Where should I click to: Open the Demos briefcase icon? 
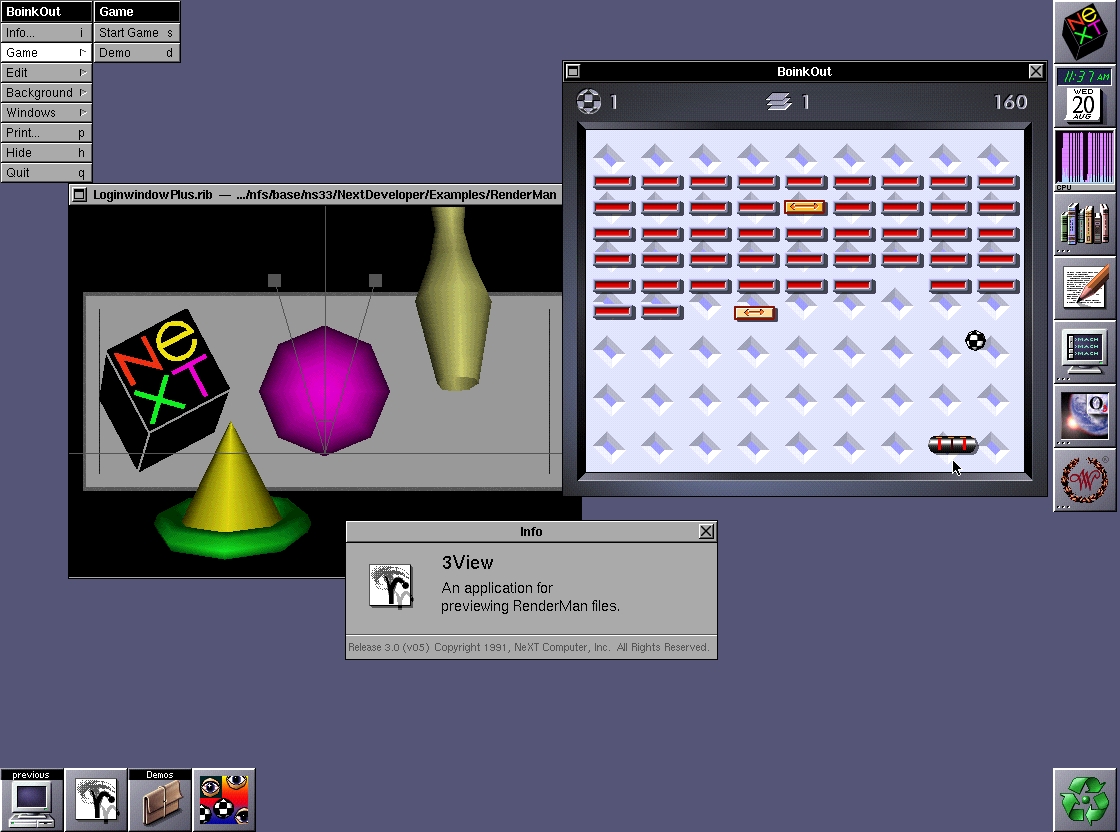160,800
